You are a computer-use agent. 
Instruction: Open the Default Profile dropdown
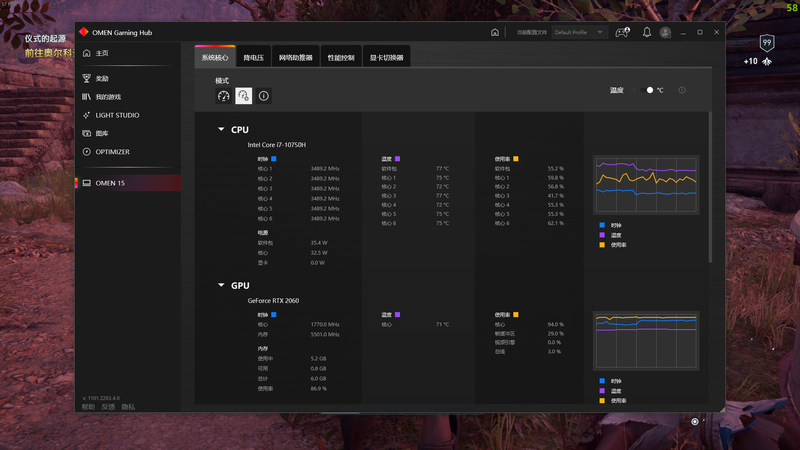(580, 32)
